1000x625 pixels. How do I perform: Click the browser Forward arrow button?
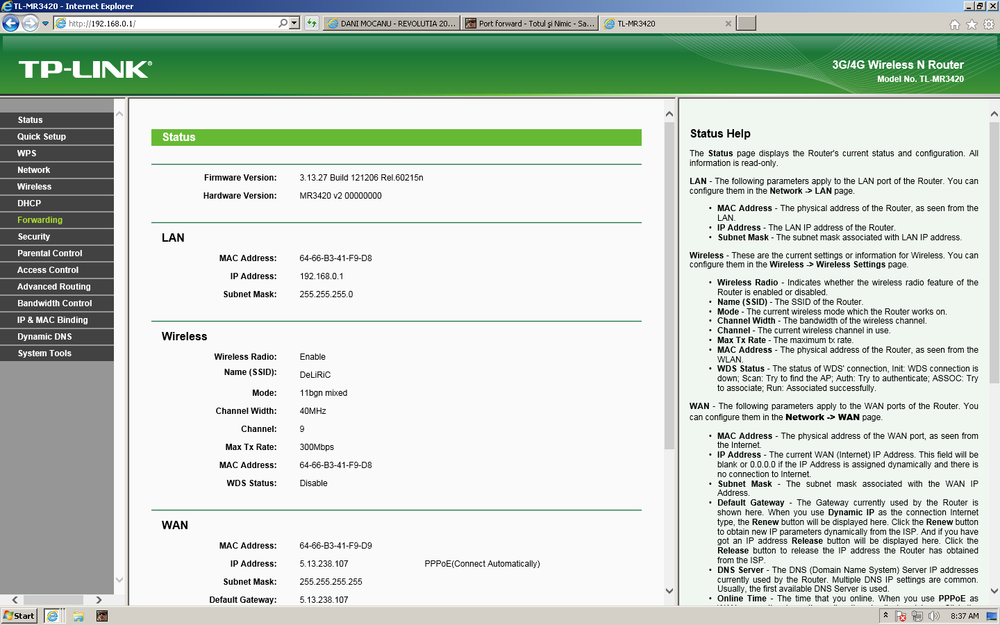[x=30, y=24]
